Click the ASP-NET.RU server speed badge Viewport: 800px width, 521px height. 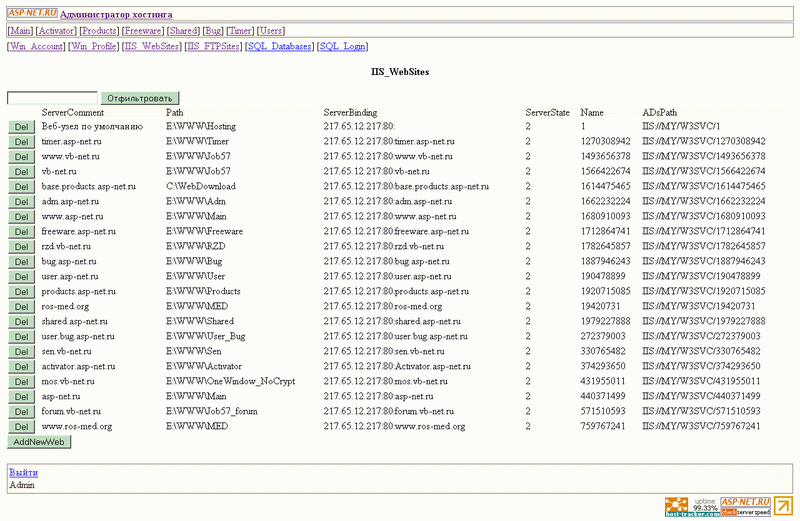coord(745,507)
